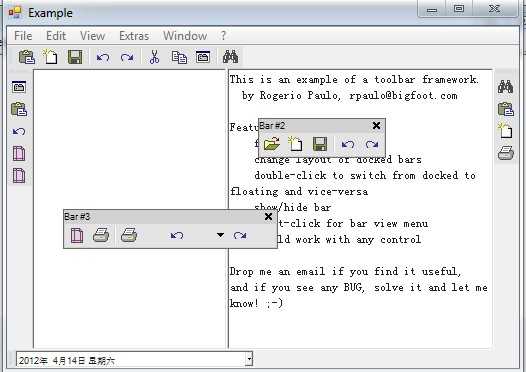The height and width of the screenshot is (372, 526).
Task: Open the View menu
Action: 92,36
